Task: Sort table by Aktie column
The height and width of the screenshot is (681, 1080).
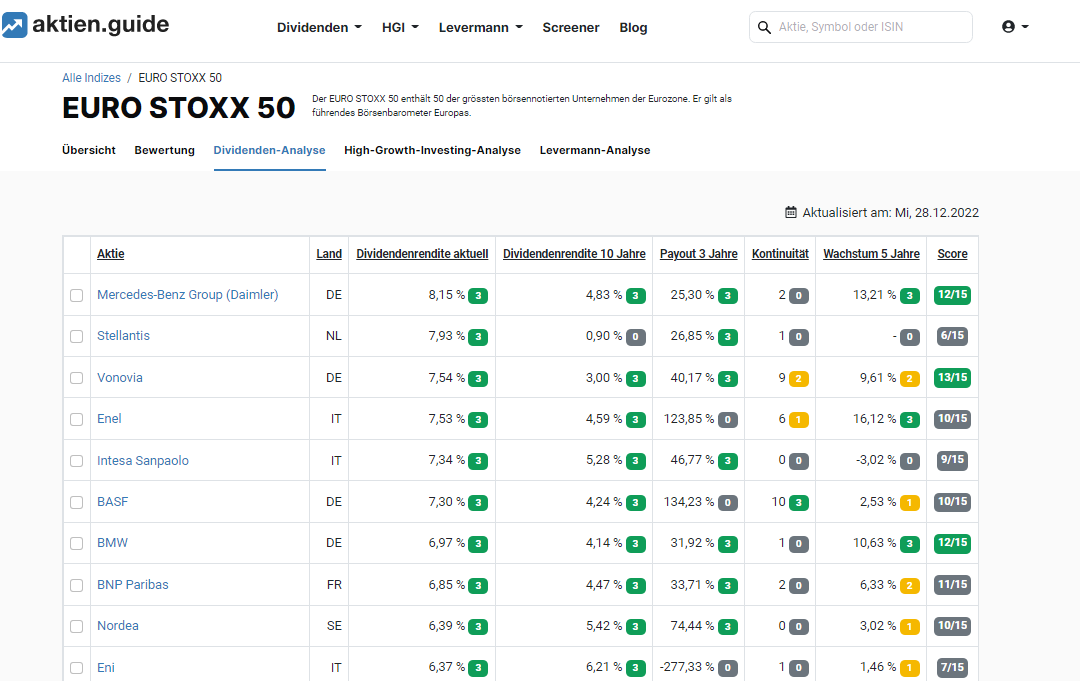Action: [111, 253]
